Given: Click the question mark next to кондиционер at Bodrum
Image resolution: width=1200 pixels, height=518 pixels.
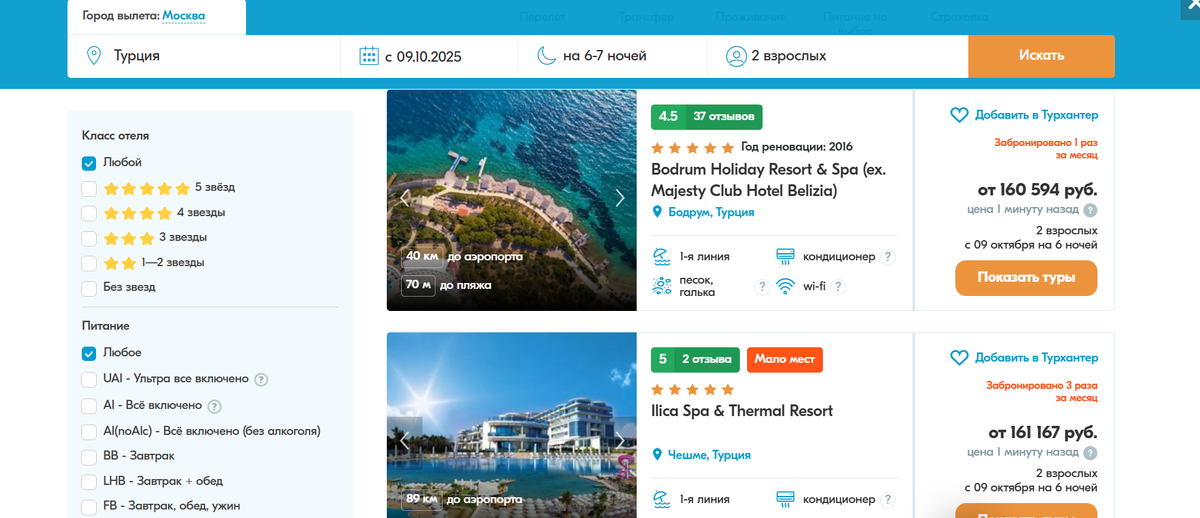Looking at the screenshot, I should pos(888,257).
